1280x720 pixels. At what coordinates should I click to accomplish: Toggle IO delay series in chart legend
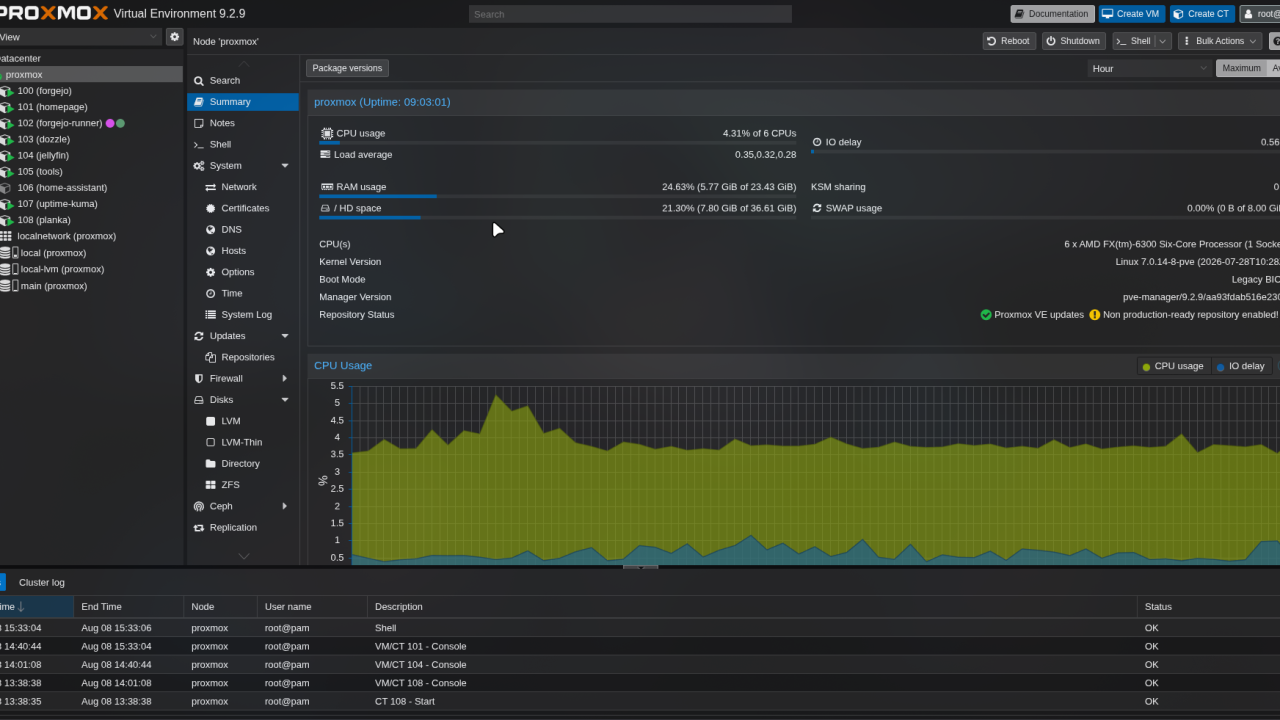click(1241, 366)
